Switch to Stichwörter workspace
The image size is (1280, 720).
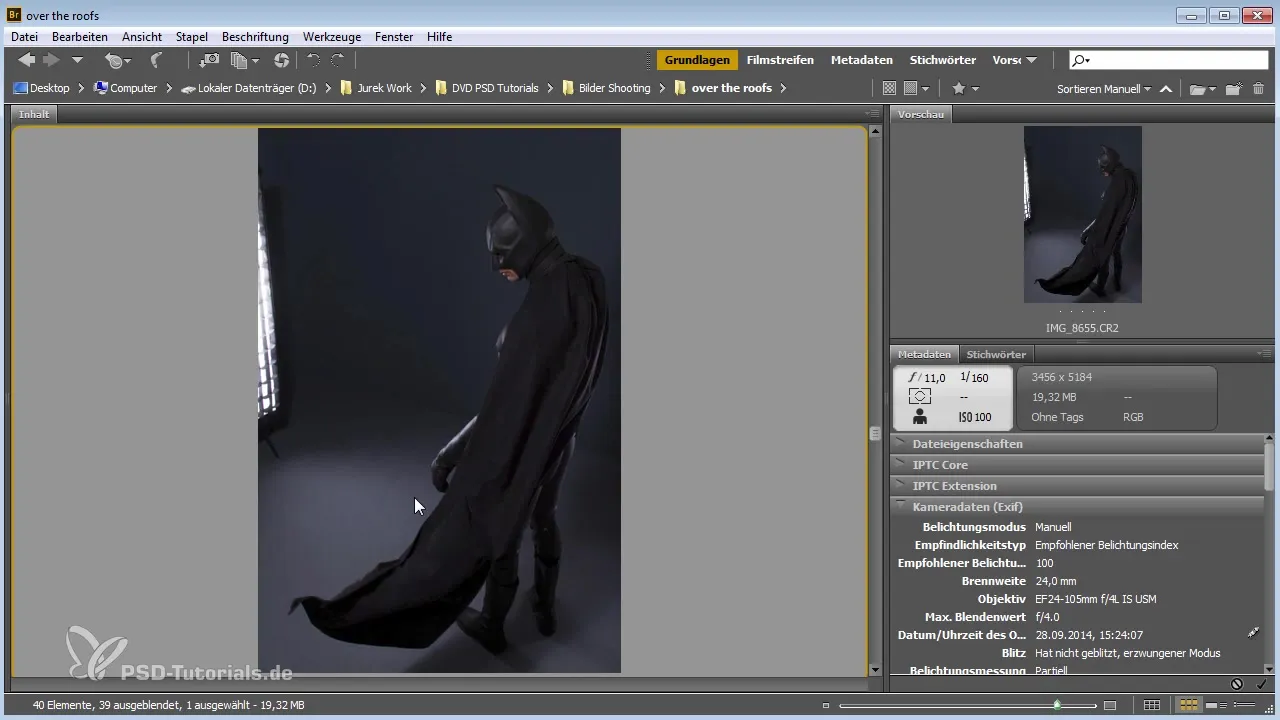tap(943, 60)
